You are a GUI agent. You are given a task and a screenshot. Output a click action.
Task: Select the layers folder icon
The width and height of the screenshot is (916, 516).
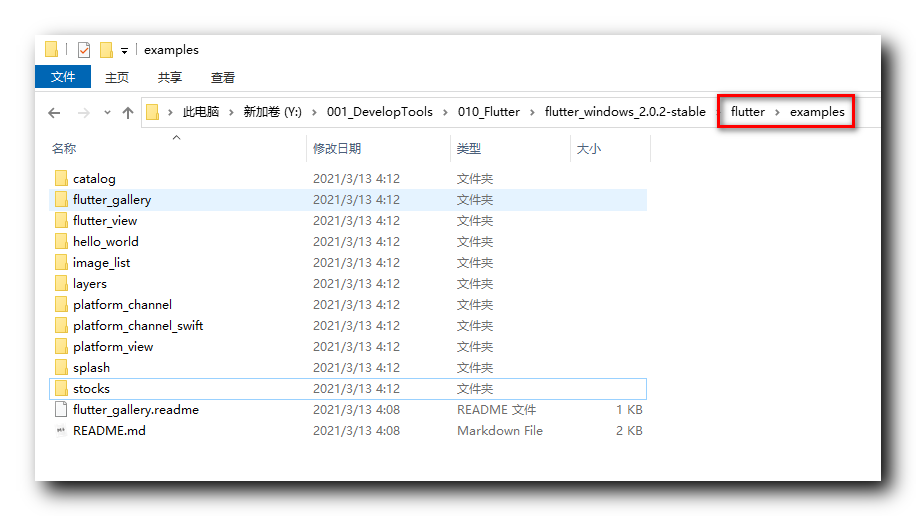pos(61,283)
